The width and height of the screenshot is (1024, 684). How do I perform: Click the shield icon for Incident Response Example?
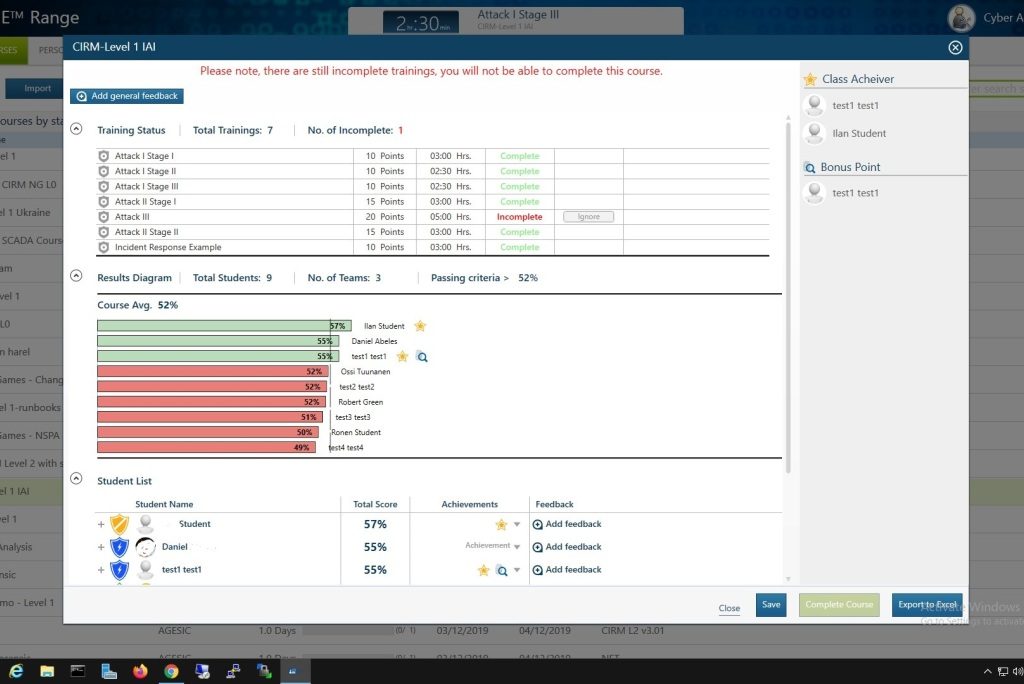103,247
